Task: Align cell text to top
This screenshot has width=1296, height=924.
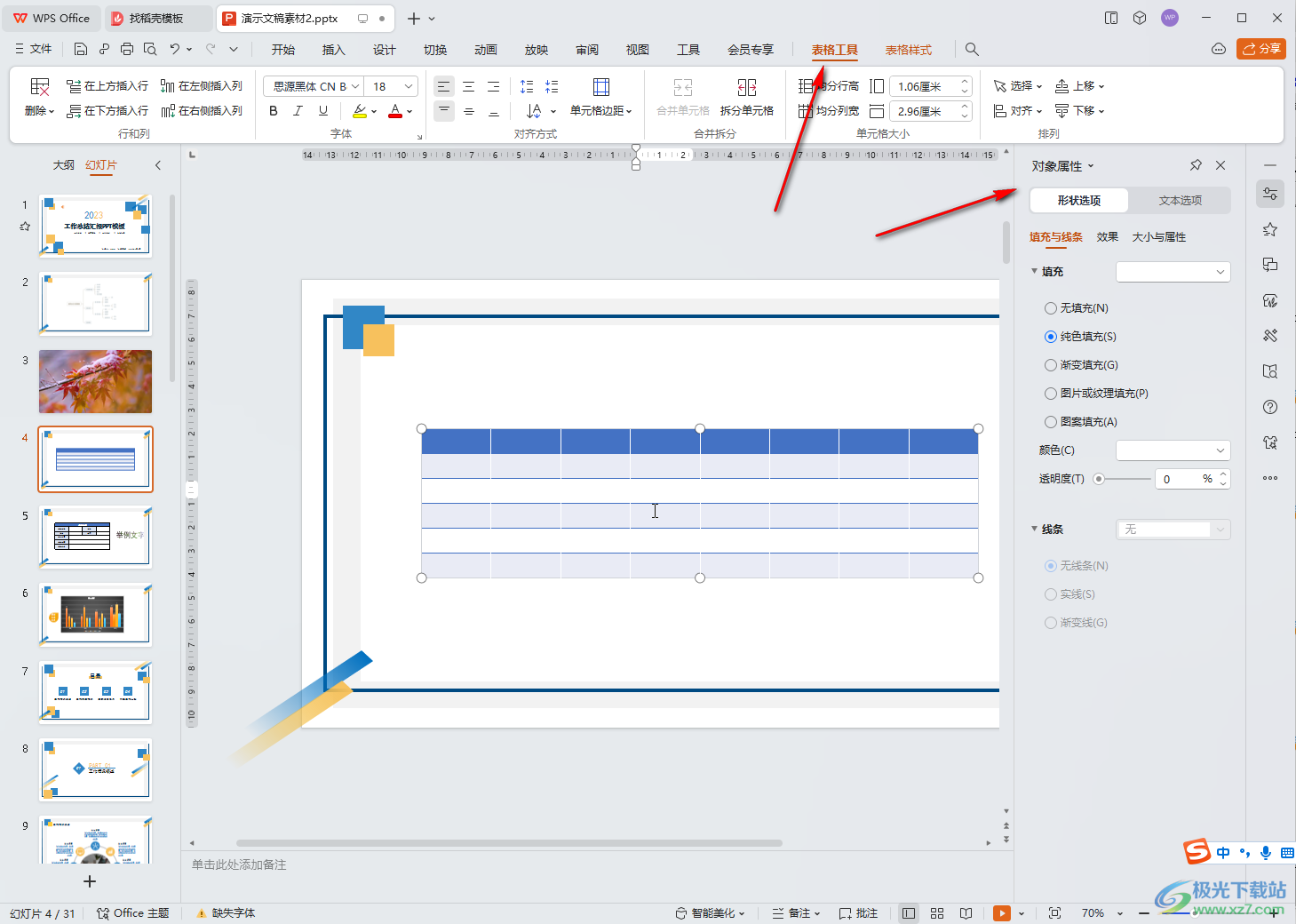Action: point(443,111)
